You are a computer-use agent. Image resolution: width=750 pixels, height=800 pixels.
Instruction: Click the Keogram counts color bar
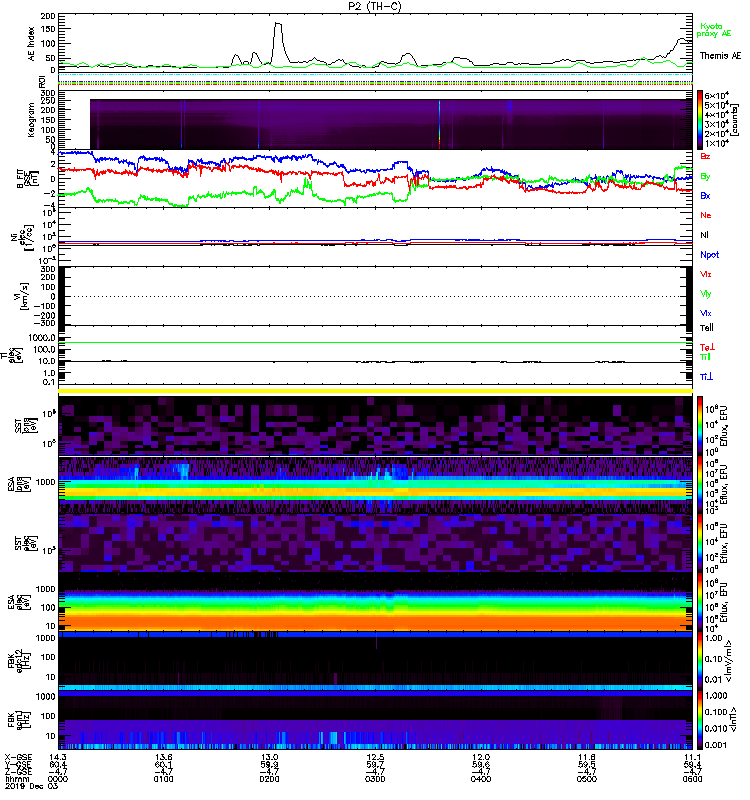(700, 120)
